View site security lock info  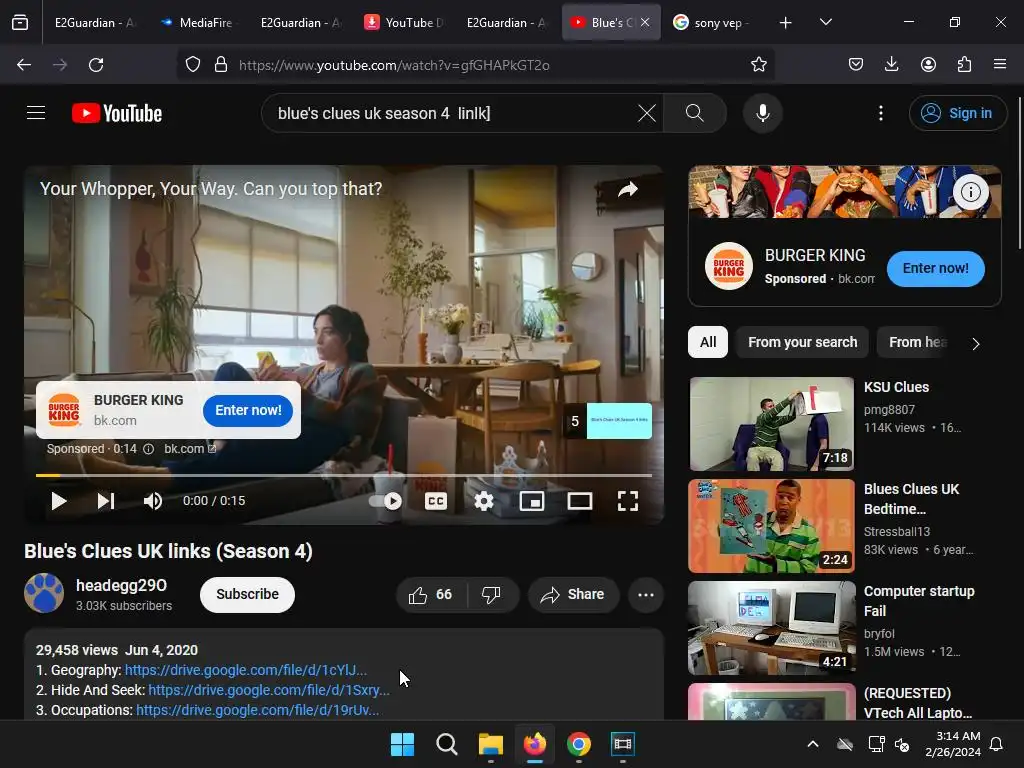(x=221, y=65)
